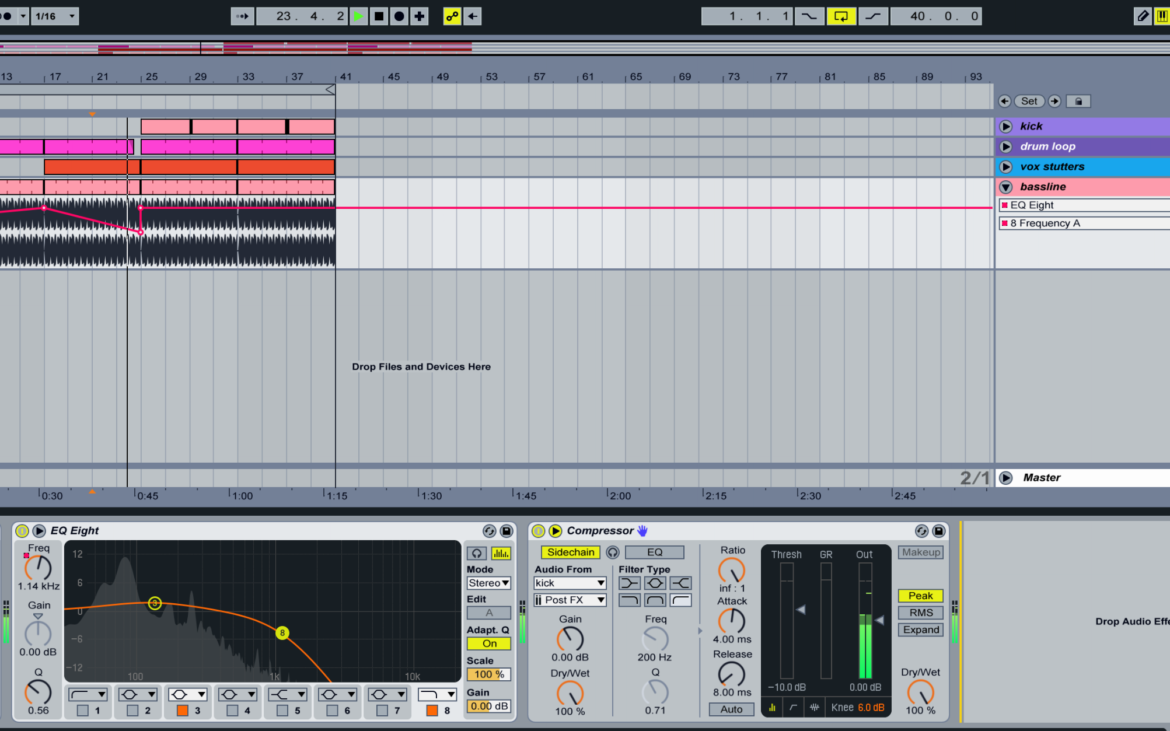Collapse the bassline track with its fold arrow
This screenshot has height=731, width=1170.
click(1005, 187)
